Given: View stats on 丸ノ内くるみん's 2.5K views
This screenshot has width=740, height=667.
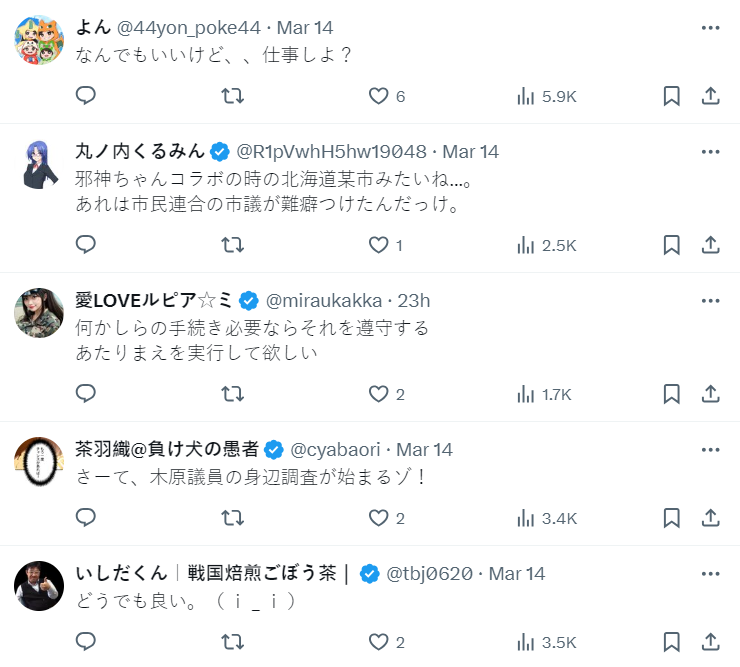Looking at the screenshot, I should (547, 245).
